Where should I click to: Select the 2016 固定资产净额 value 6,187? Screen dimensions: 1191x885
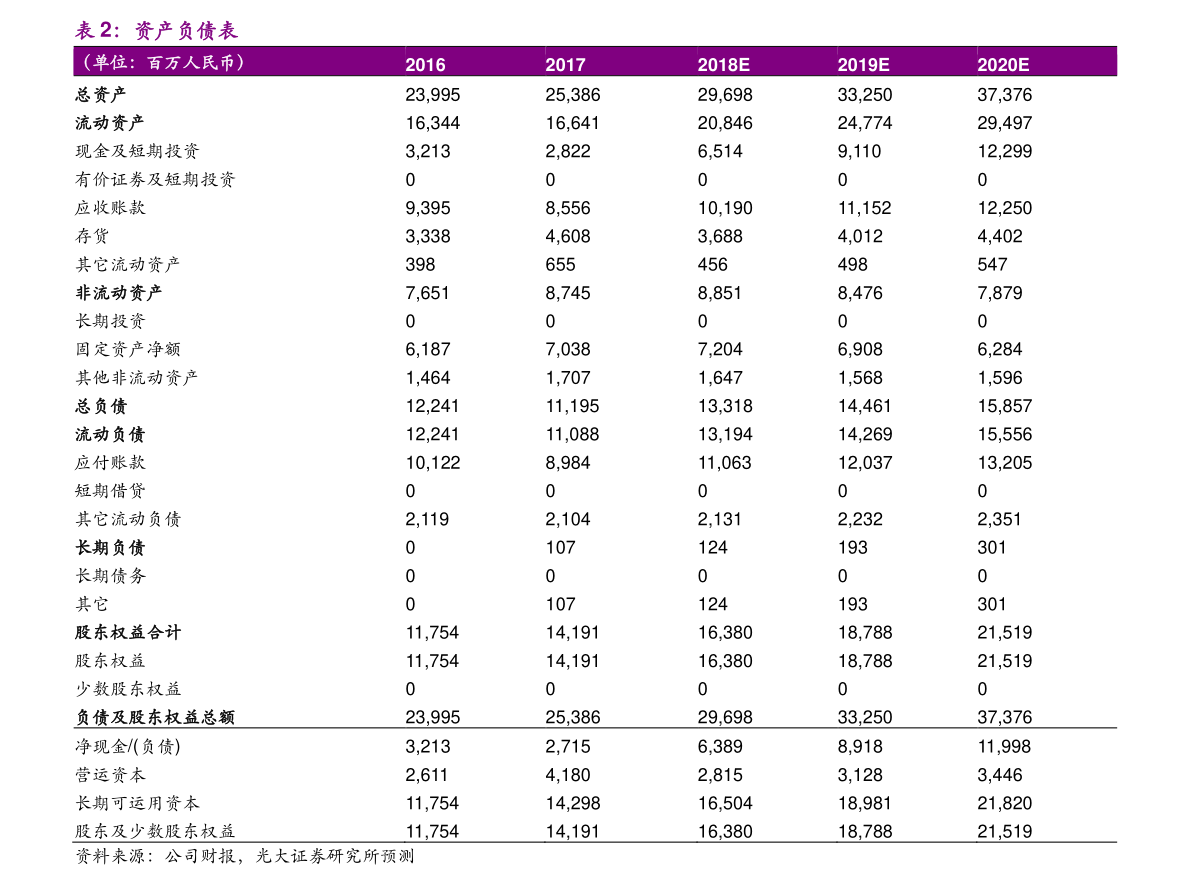[x=428, y=349]
